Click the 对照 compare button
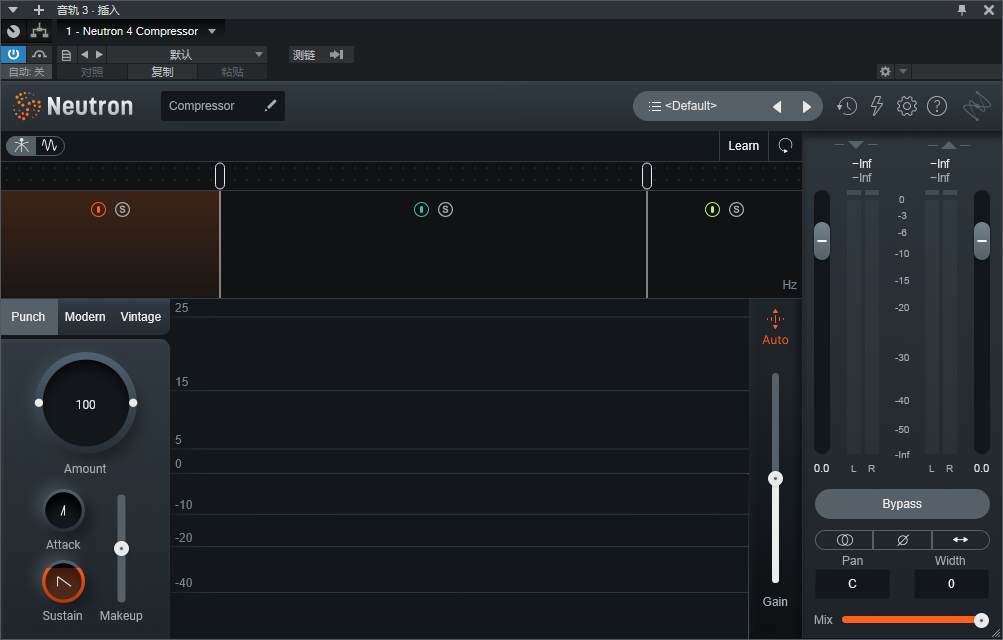Viewport: 1003px width, 640px height. (92, 72)
